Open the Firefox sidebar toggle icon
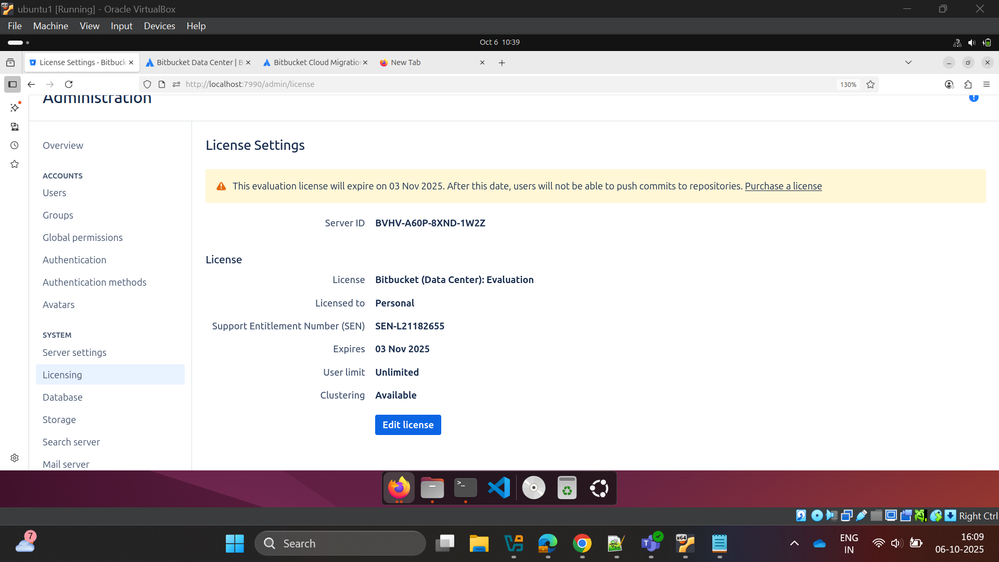 pos(12,84)
